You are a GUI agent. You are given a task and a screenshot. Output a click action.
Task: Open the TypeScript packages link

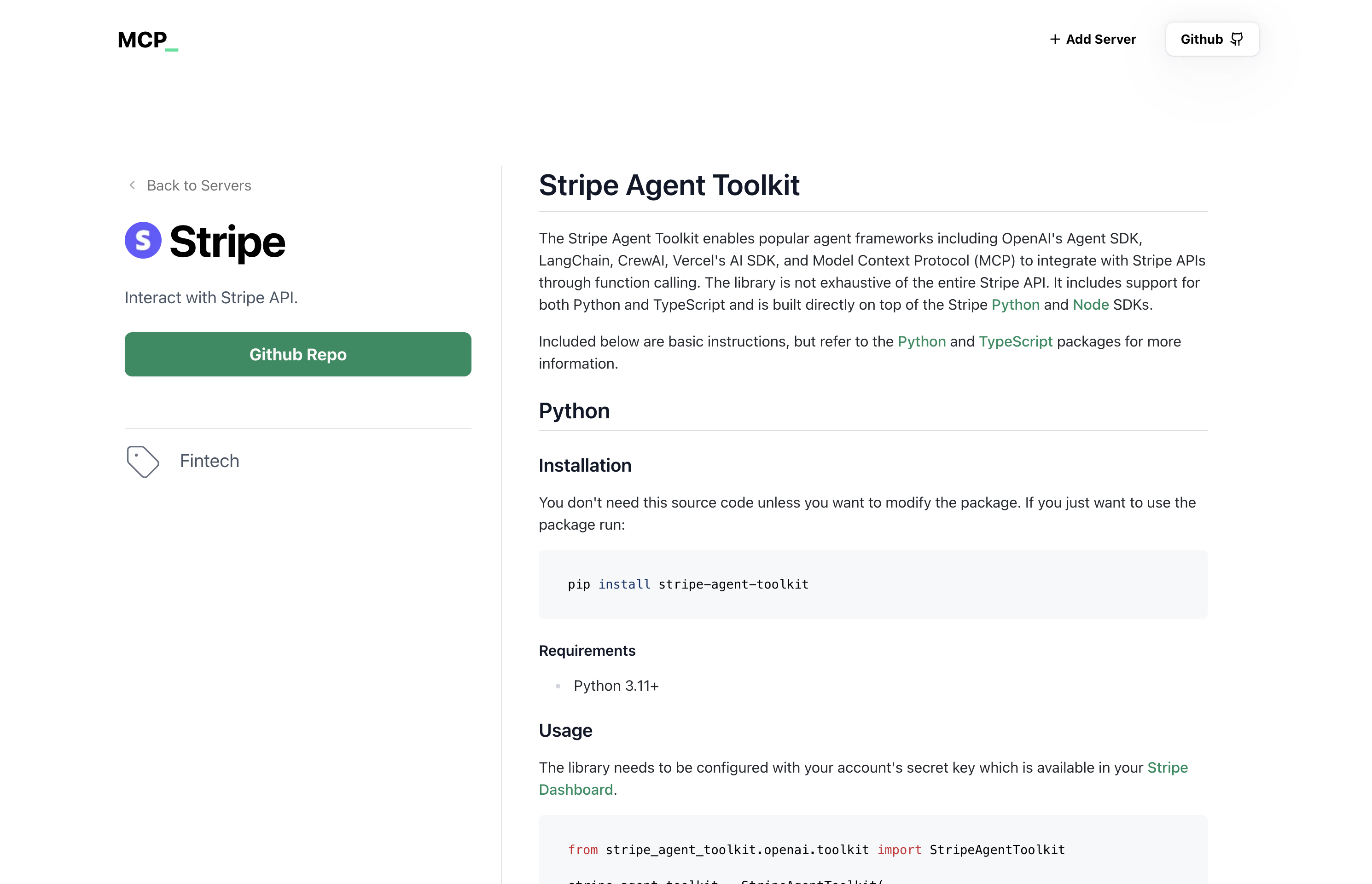coord(1015,341)
